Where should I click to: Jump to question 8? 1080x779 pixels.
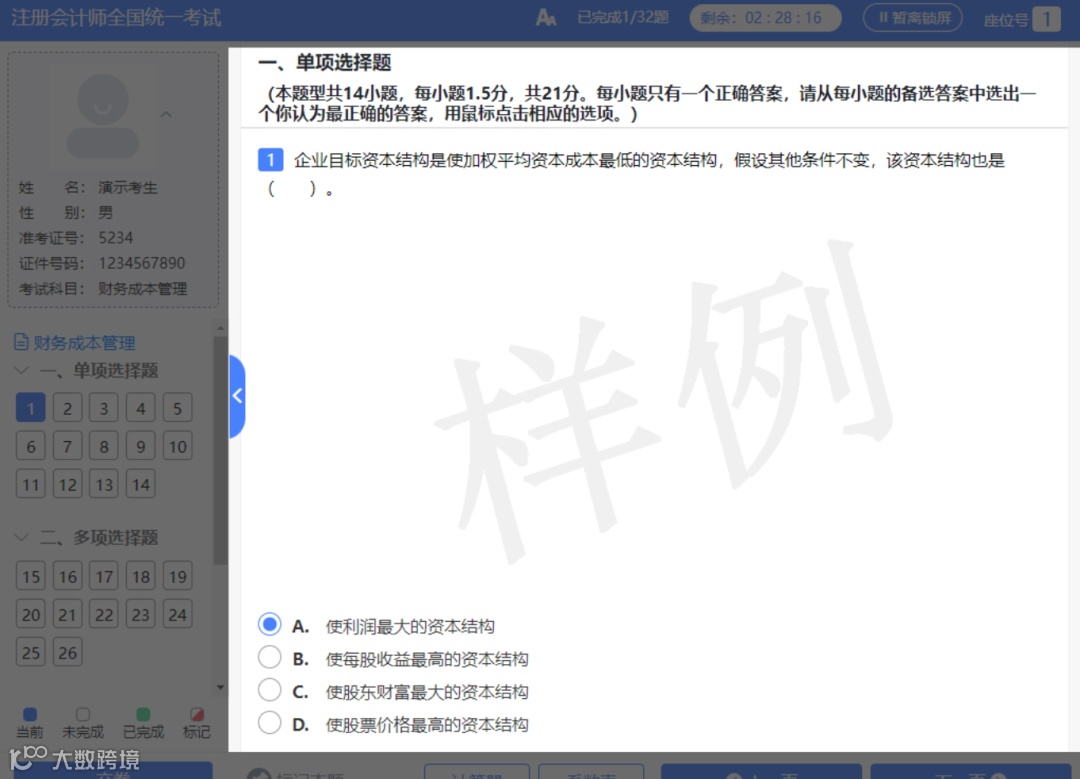104,446
